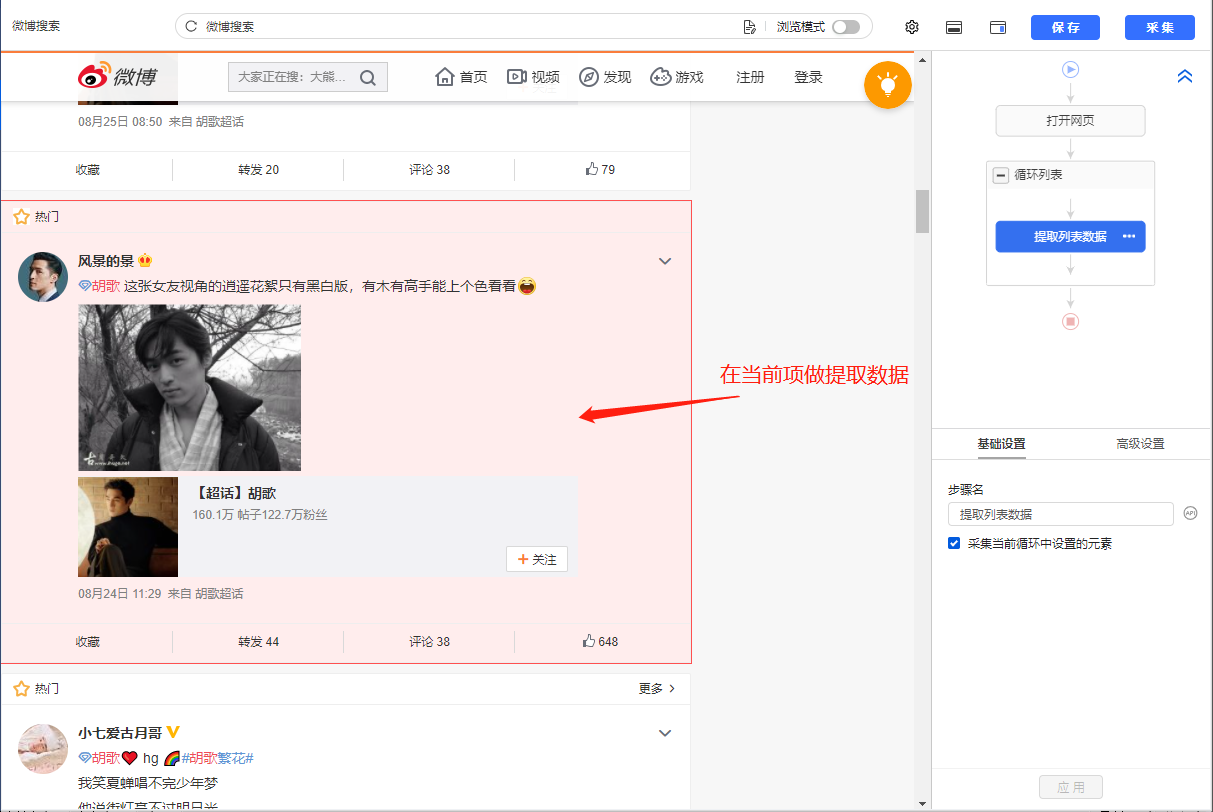Click the start node play icon in workflow
The height and width of the screenshot is (812, 1213).
point(1070,70)
